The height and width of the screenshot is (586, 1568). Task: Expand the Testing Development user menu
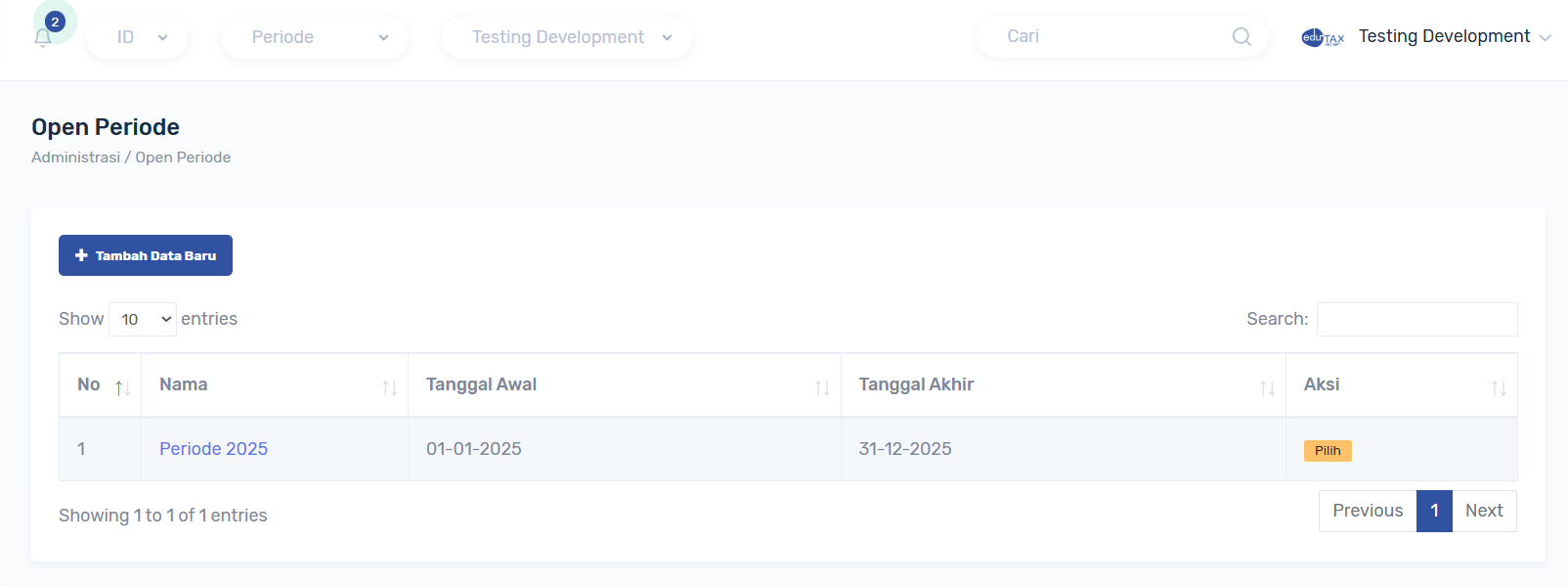pos(1454,37)
